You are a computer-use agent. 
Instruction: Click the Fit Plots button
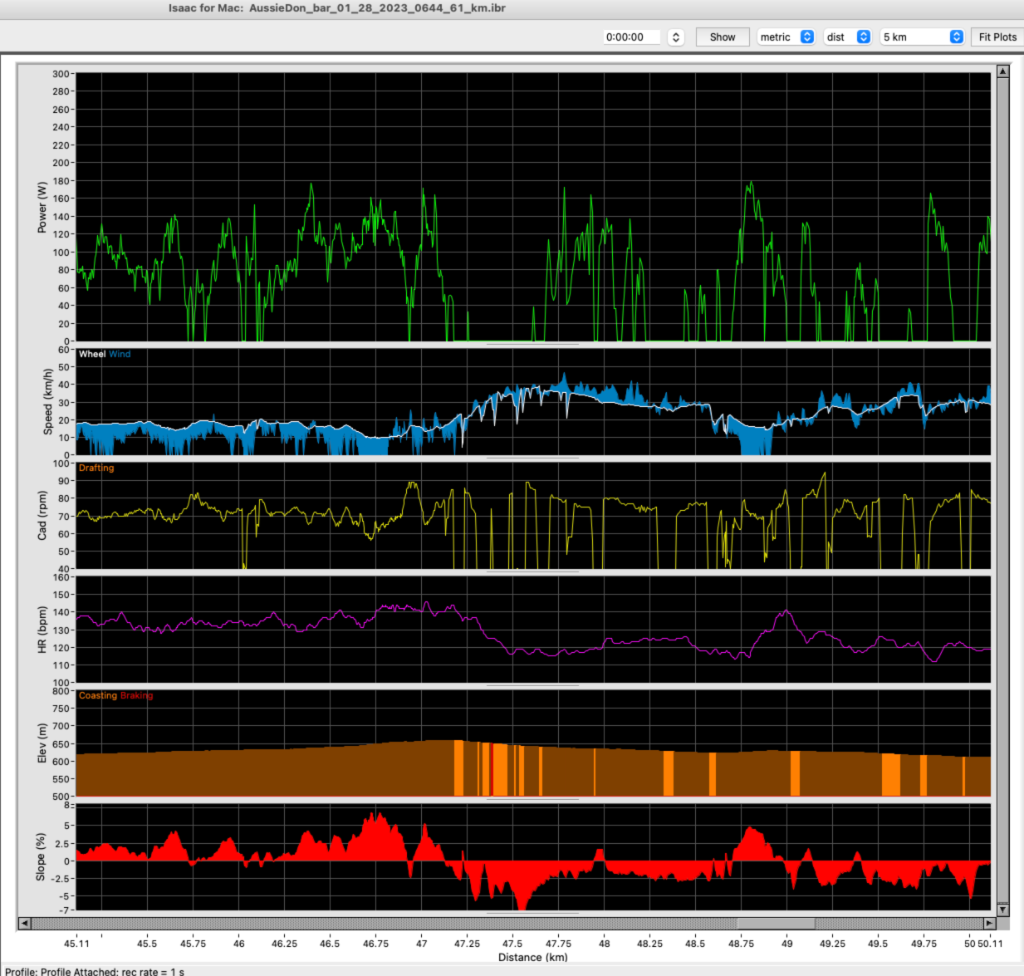tap(997, 37)
